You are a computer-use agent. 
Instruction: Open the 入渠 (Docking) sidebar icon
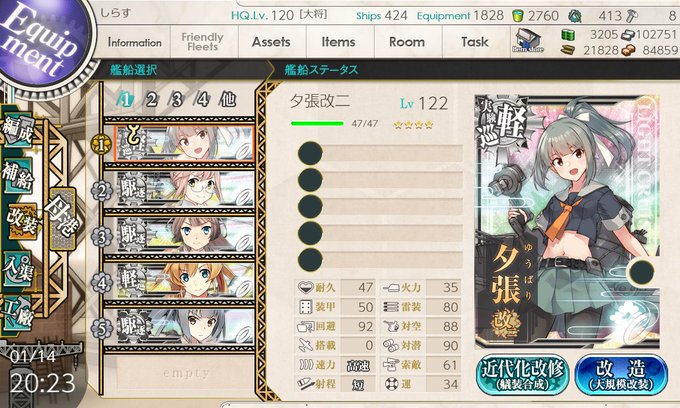click(x=17, y=269)
